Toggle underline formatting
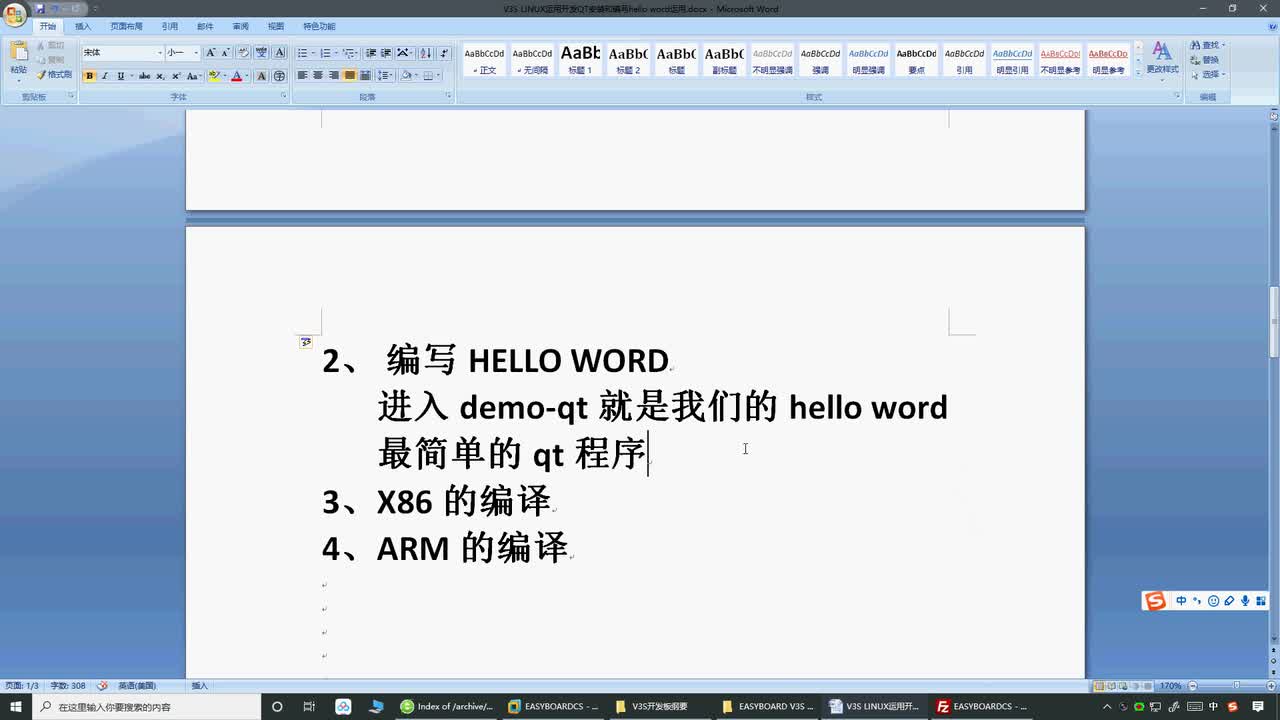 [121, 76]
